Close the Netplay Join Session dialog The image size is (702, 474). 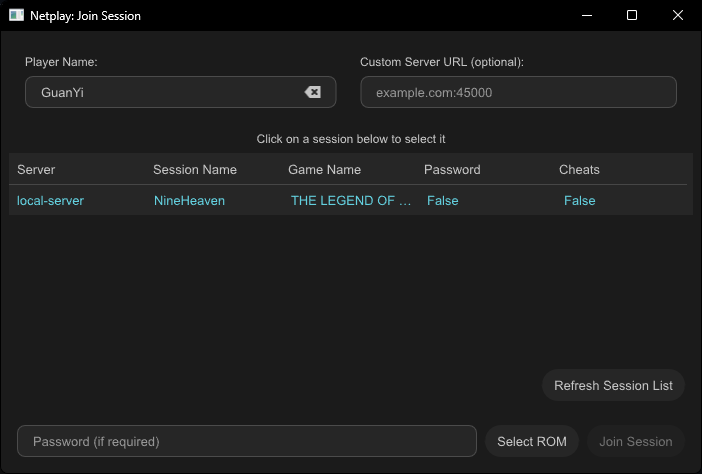(678, 16)
